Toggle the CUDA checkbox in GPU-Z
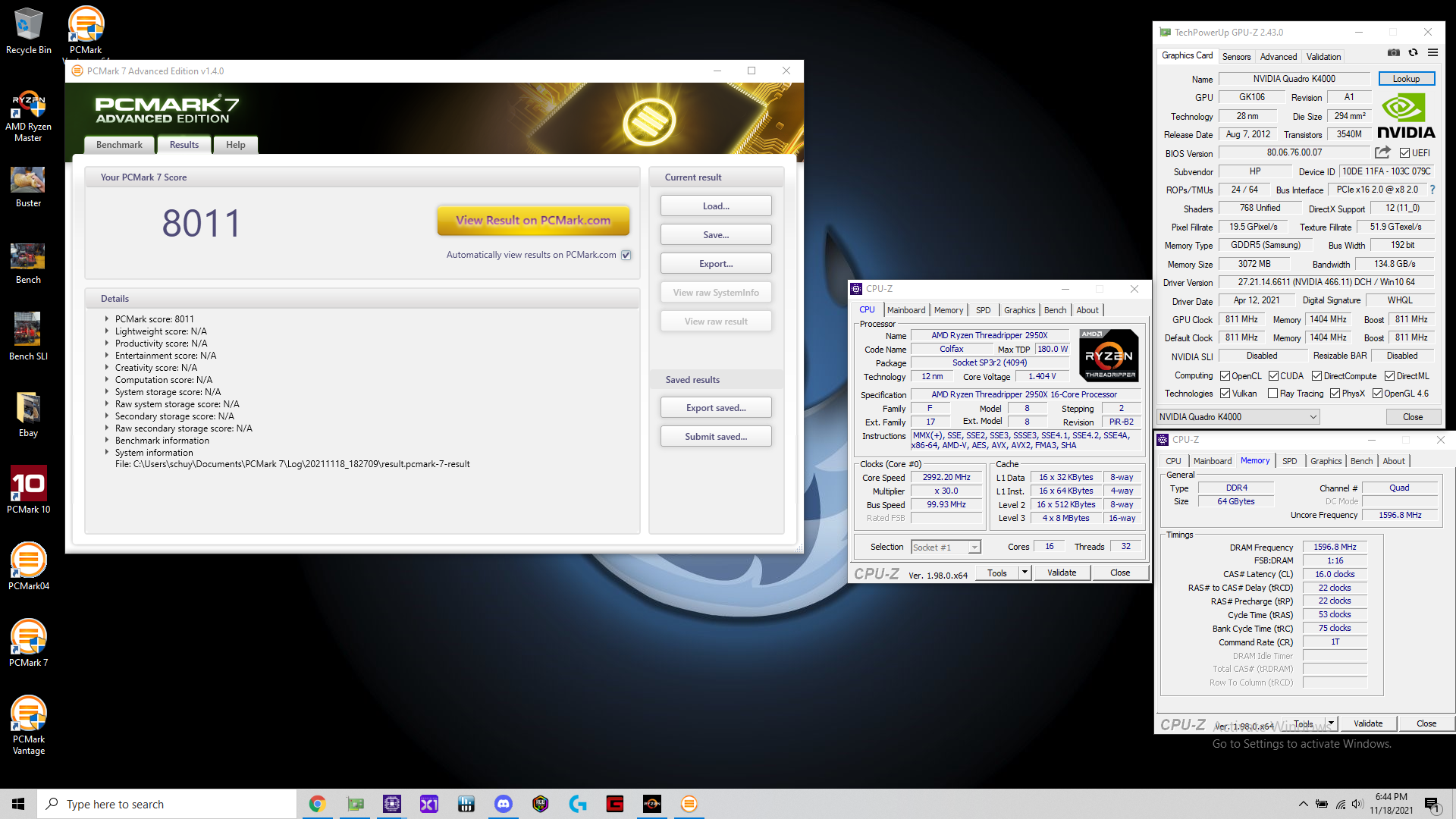The image size is (1456, 819). pos(1273,376)
